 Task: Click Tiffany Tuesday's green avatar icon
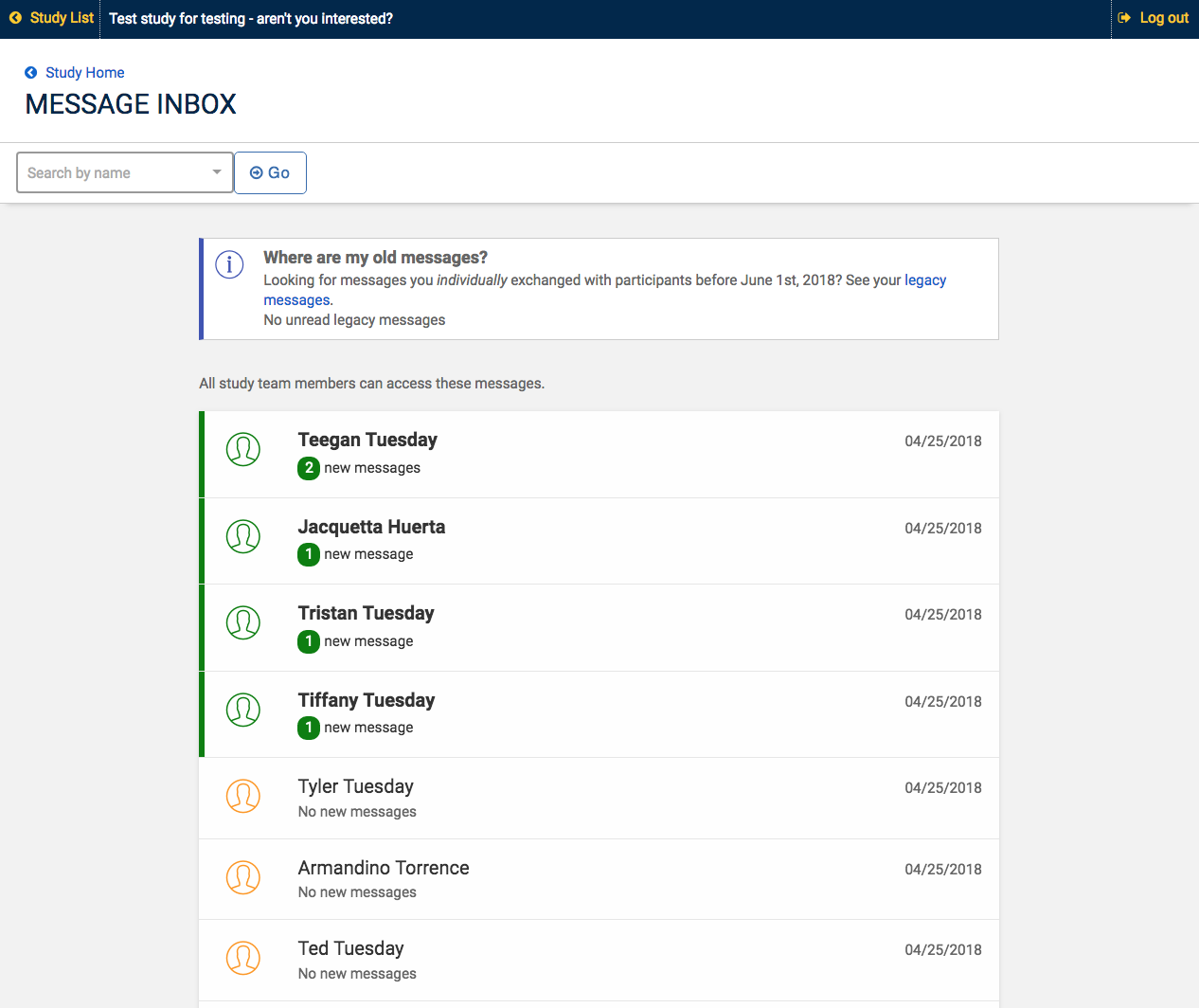tap(243, 710)
